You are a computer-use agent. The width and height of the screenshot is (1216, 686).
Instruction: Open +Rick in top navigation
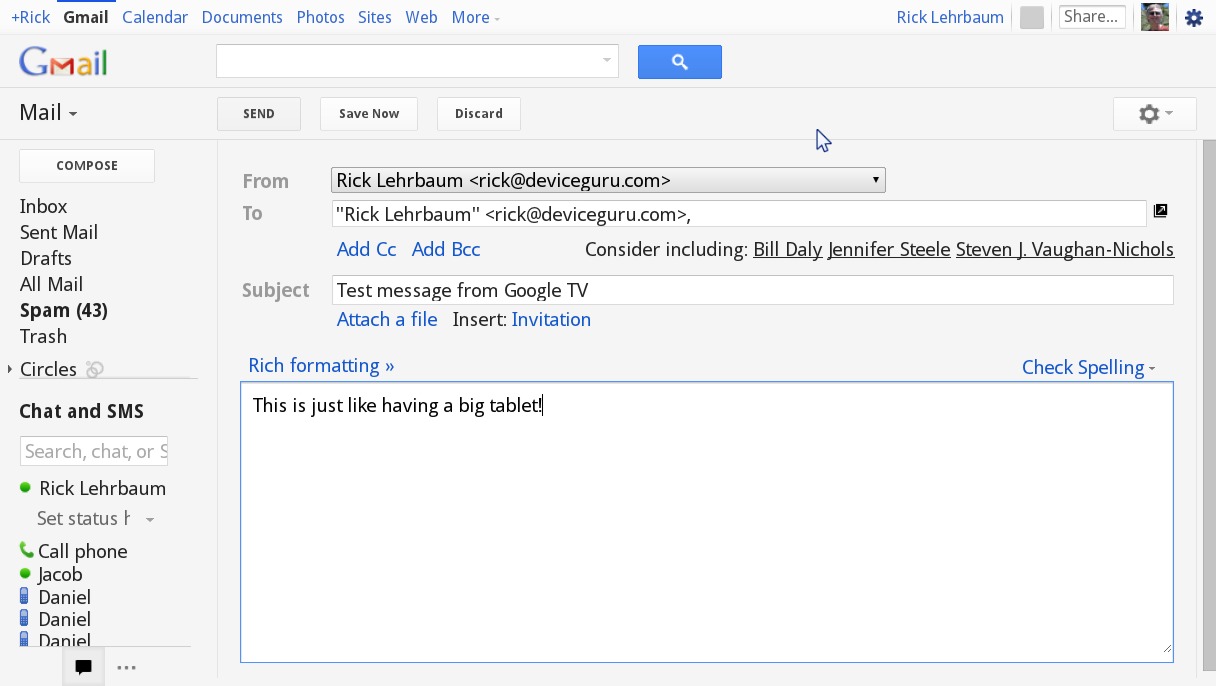pyautogui.click(x=30, y=17)
